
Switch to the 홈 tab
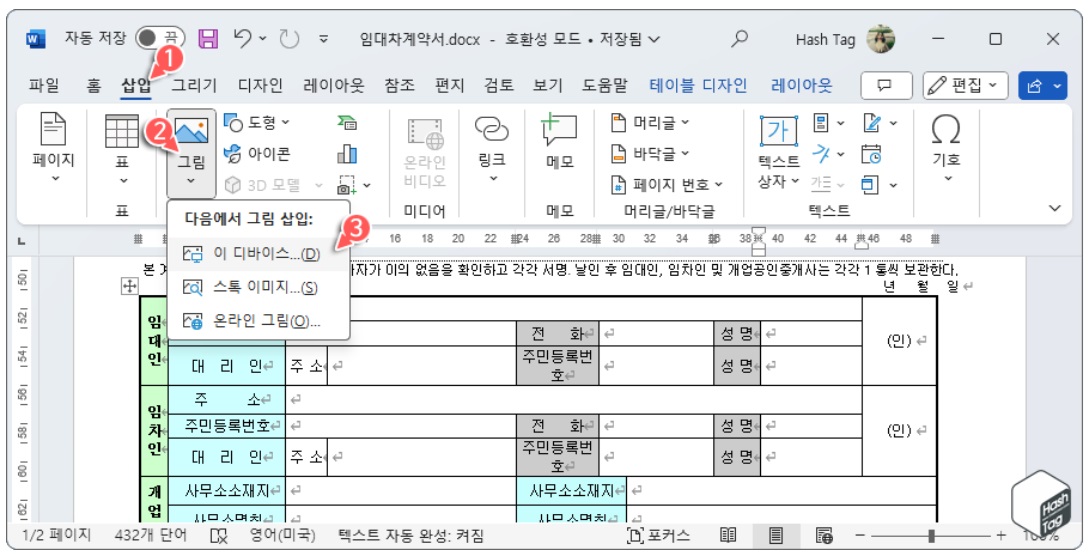coord(93,85)
